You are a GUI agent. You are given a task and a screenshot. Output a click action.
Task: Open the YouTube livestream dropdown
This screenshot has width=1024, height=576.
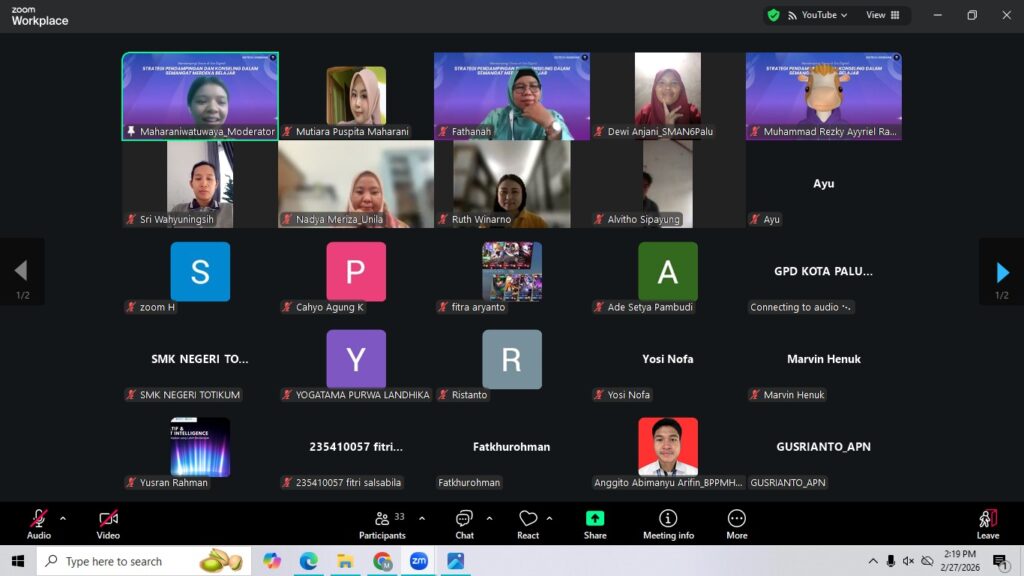point(819,15)
